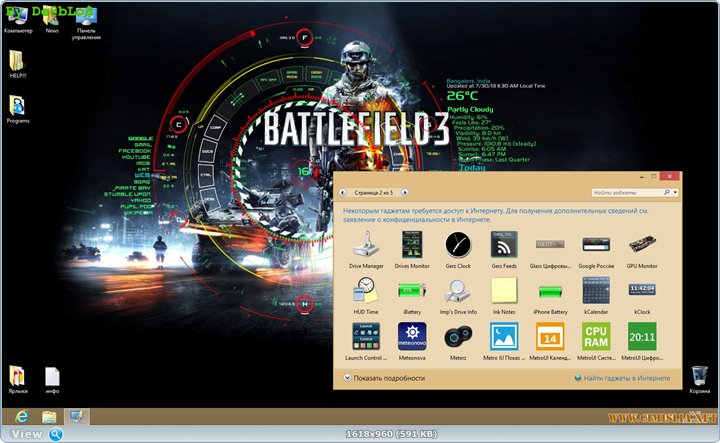Open 'Найти гаджеты в Интернете' link
Screen dimensions: 720x443
point(625,379)
